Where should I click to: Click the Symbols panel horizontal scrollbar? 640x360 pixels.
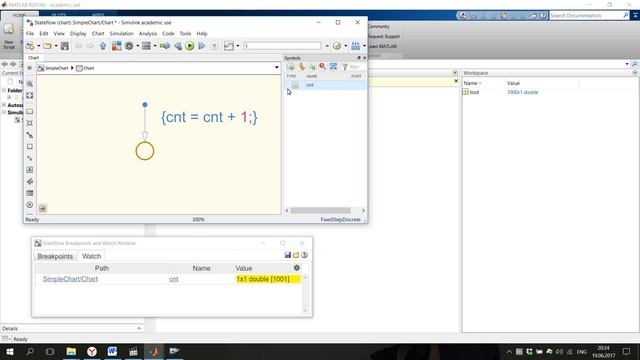tap(320, 211)
